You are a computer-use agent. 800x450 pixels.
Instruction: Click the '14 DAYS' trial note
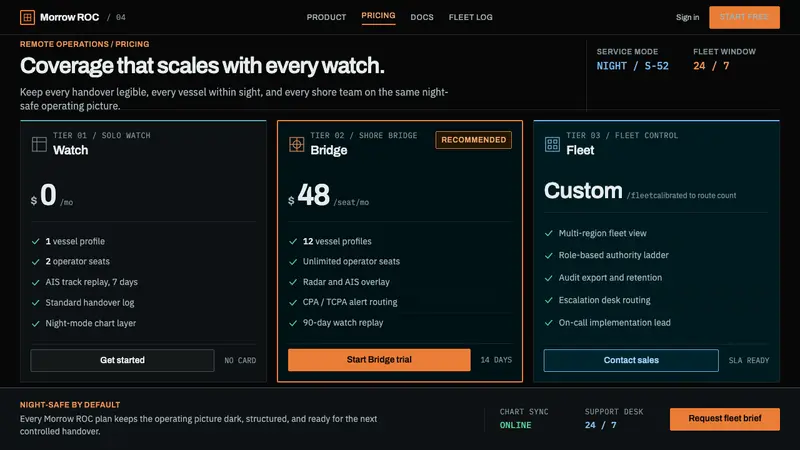click(x=496, y=360)
